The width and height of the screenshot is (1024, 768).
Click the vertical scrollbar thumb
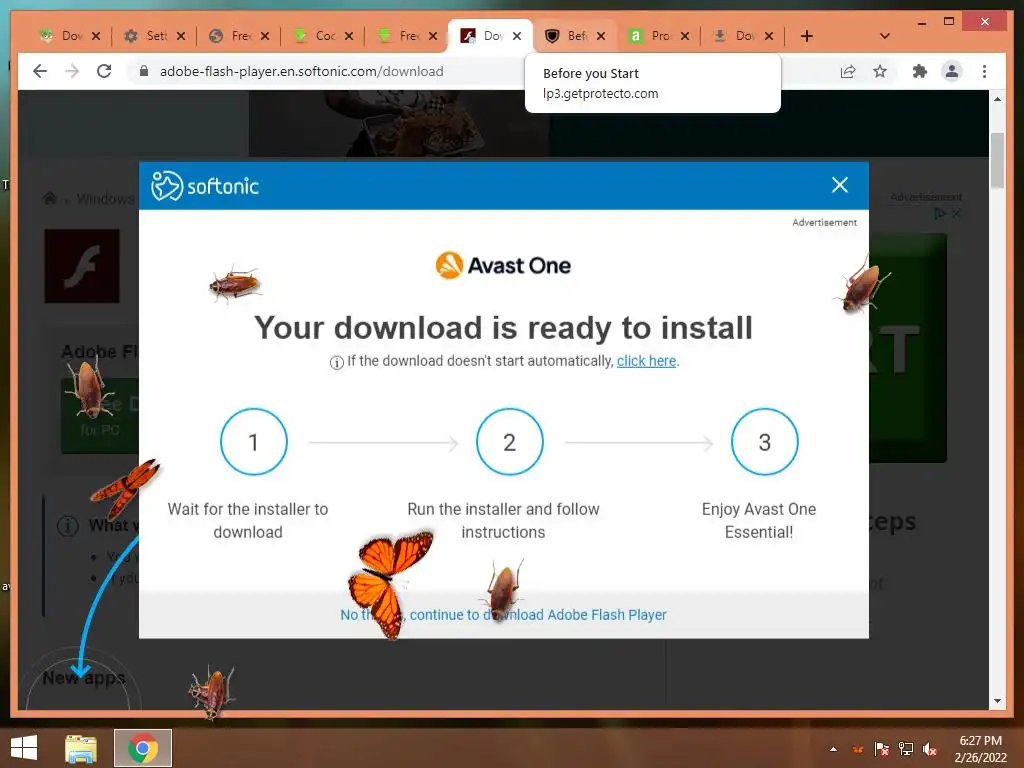point(997,161)
